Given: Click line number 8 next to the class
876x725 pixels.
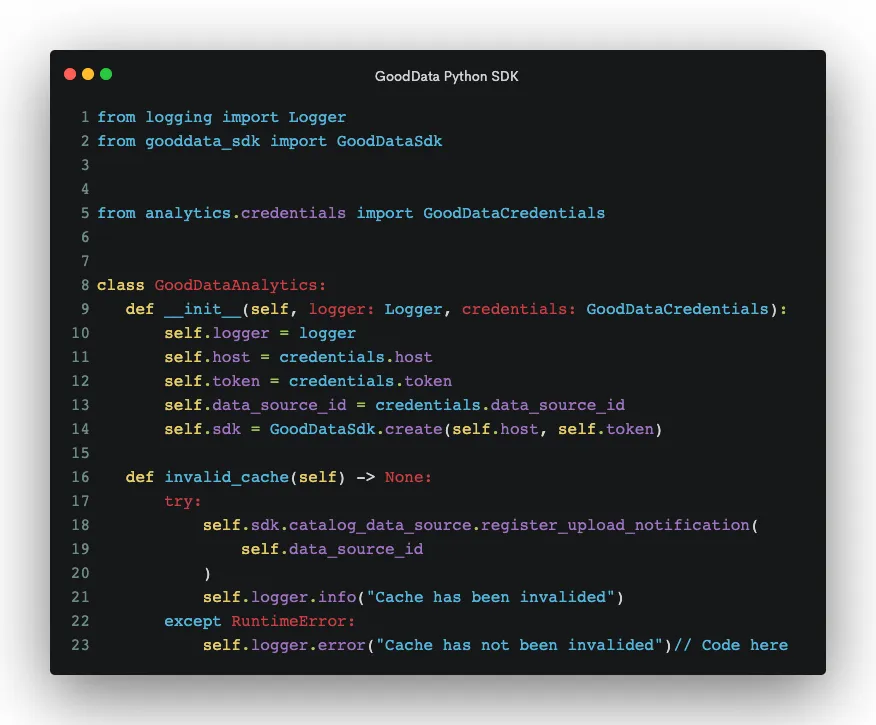Looking at the screenshot, I should (85, 285).
